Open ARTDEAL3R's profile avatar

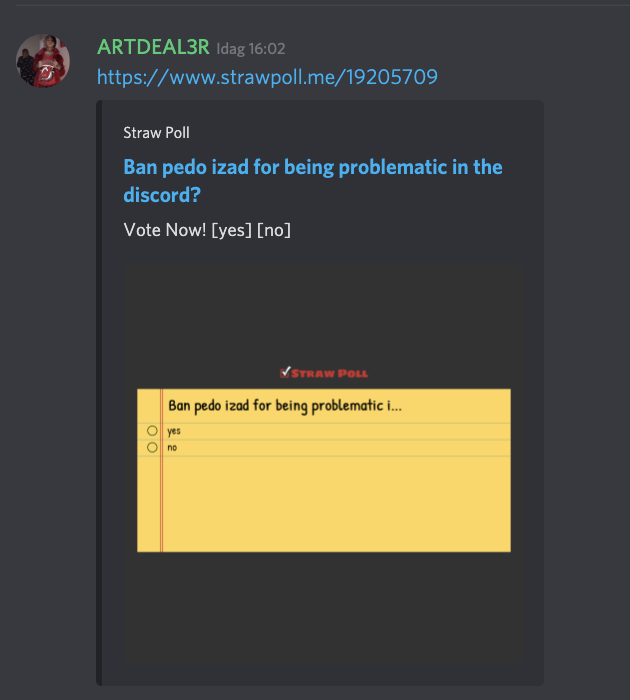point(43,61)
